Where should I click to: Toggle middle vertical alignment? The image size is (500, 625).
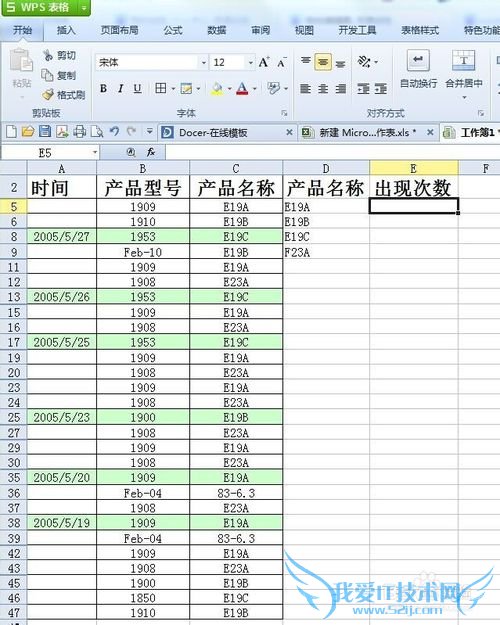323,62
